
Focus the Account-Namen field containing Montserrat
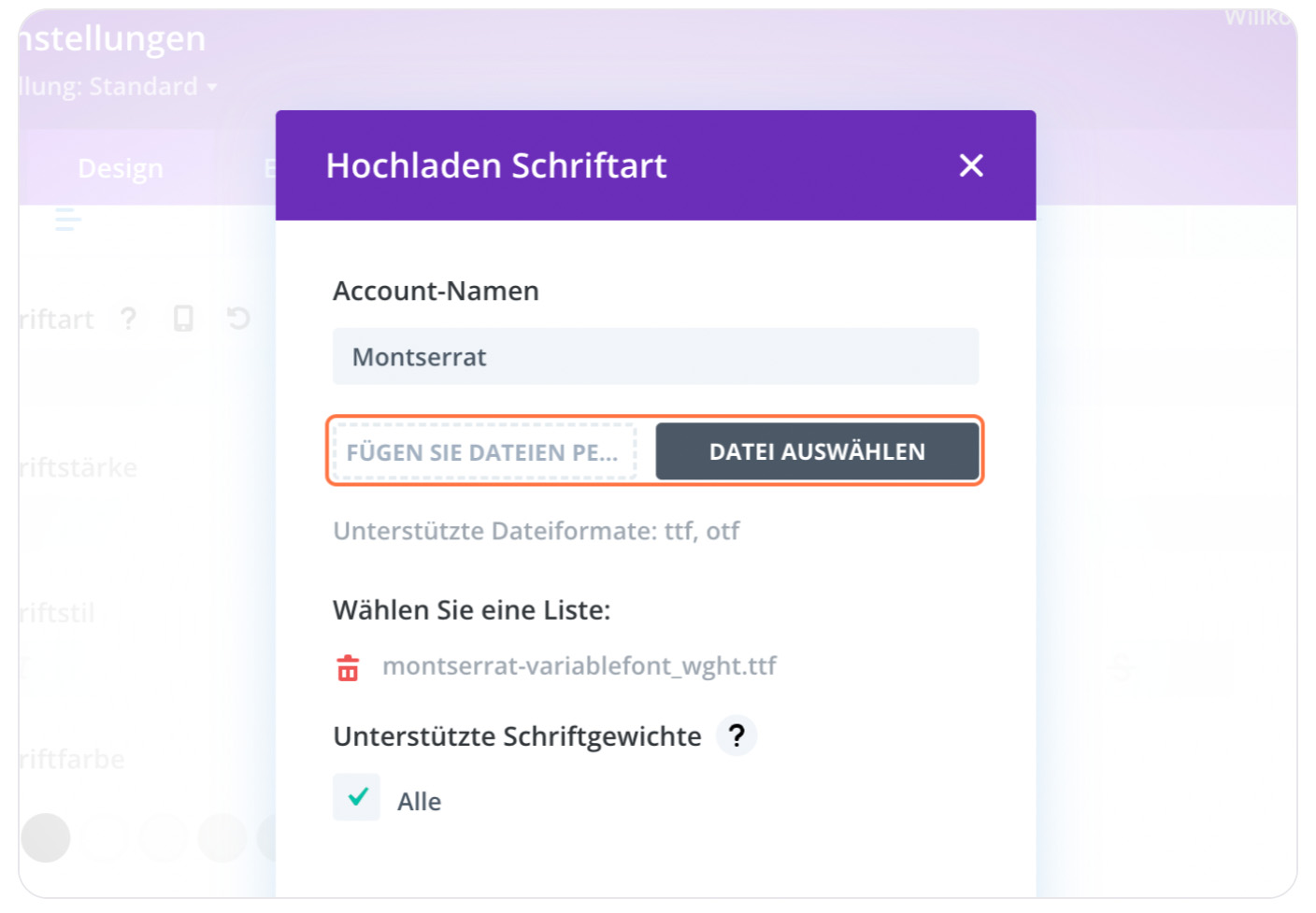click(x=655, y=356)
